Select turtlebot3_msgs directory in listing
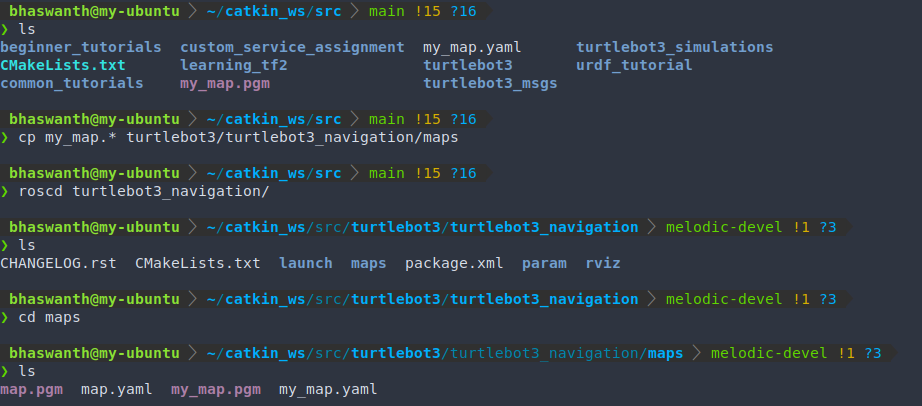Viewport: 922px width, 406px height. point(490,83)
